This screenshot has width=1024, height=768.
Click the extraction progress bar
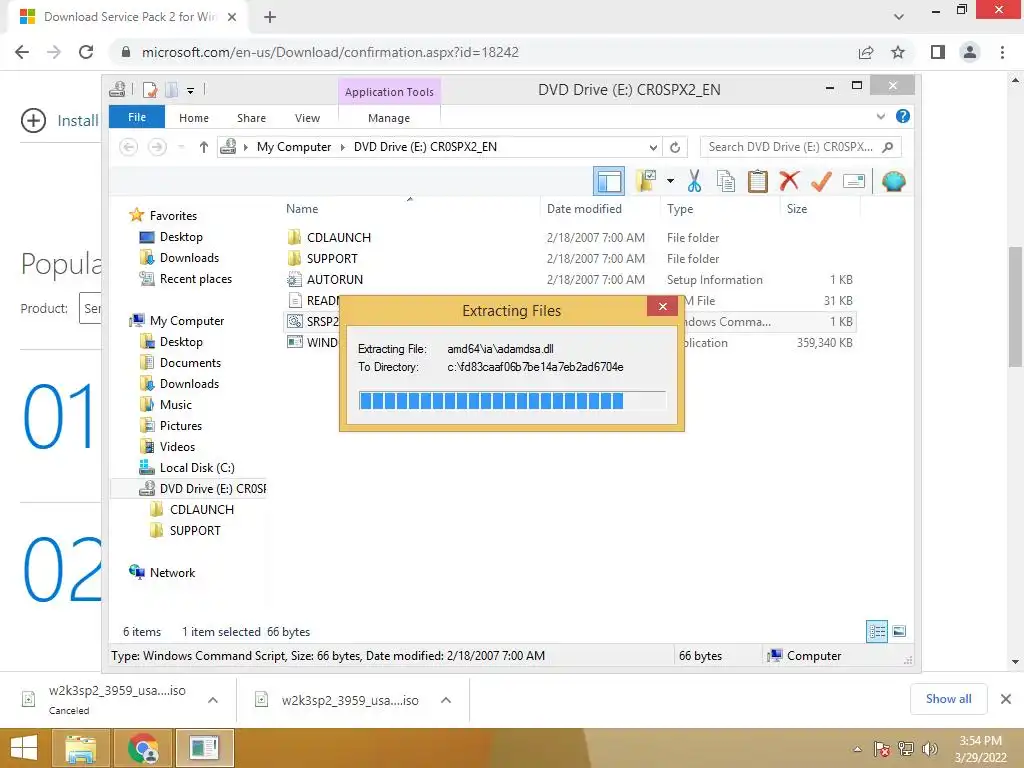tap(512, 400)
